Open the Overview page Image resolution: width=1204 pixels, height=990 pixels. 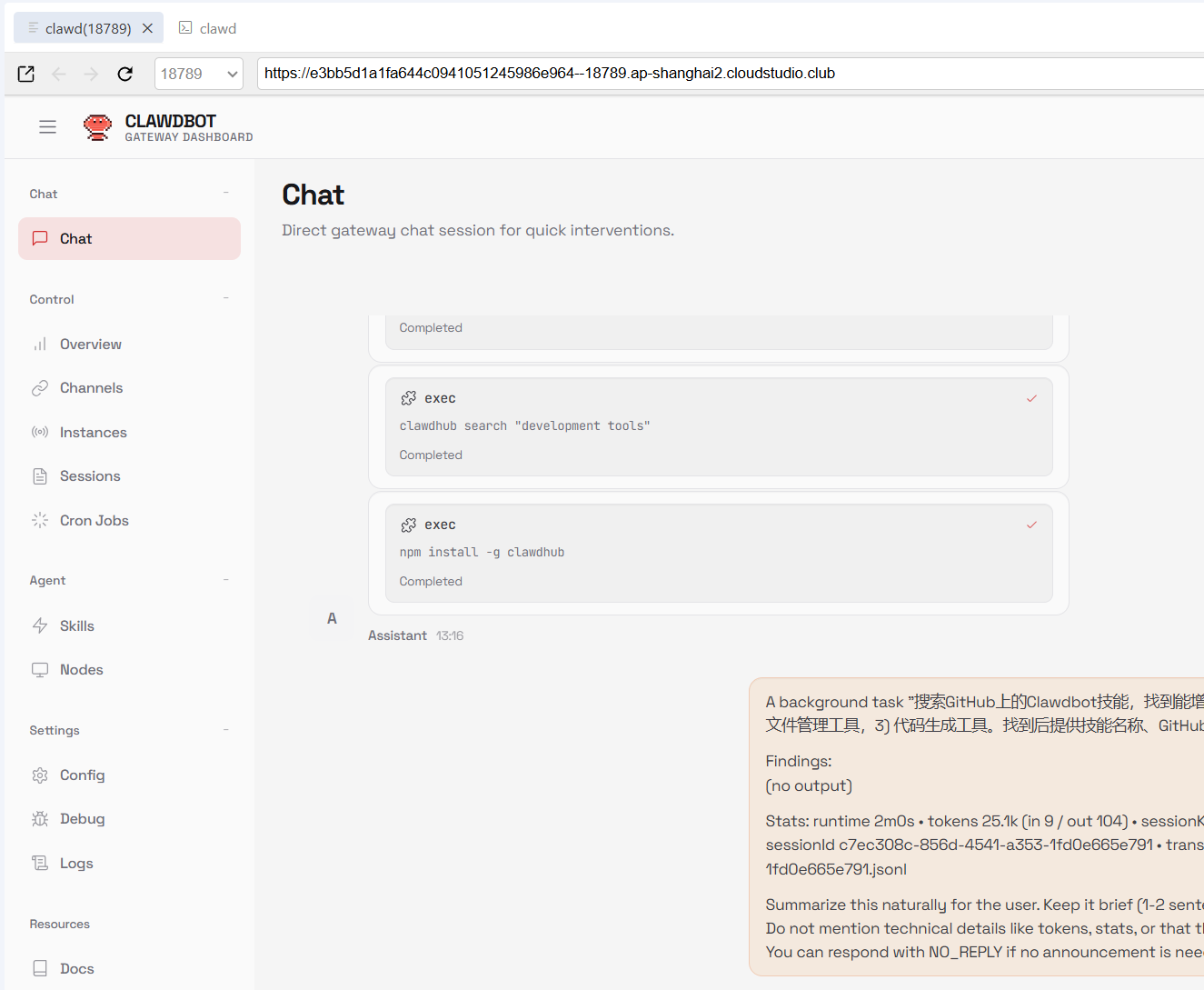pyautogui.click(x=129, y=345)
